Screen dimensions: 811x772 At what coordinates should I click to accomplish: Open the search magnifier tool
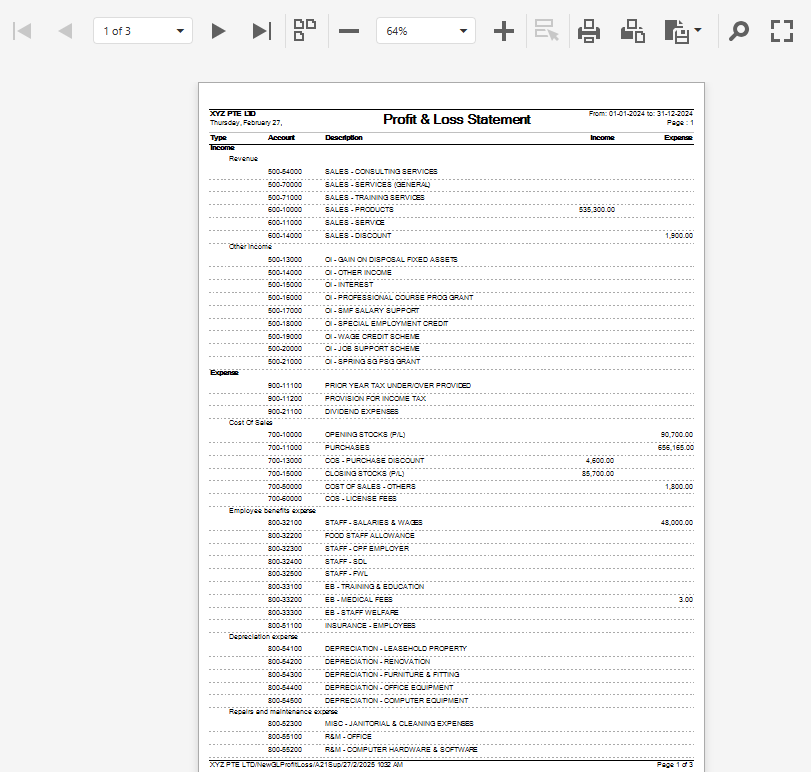point(738,31)
